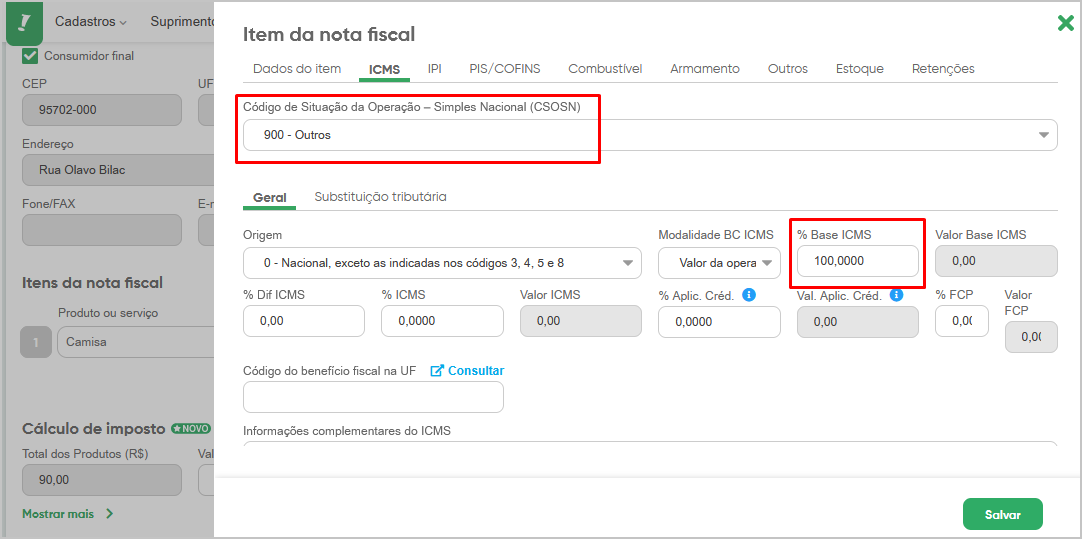
Task: Open Modalidade BC ICMS dropdown
Action: (x=719, y=263)
